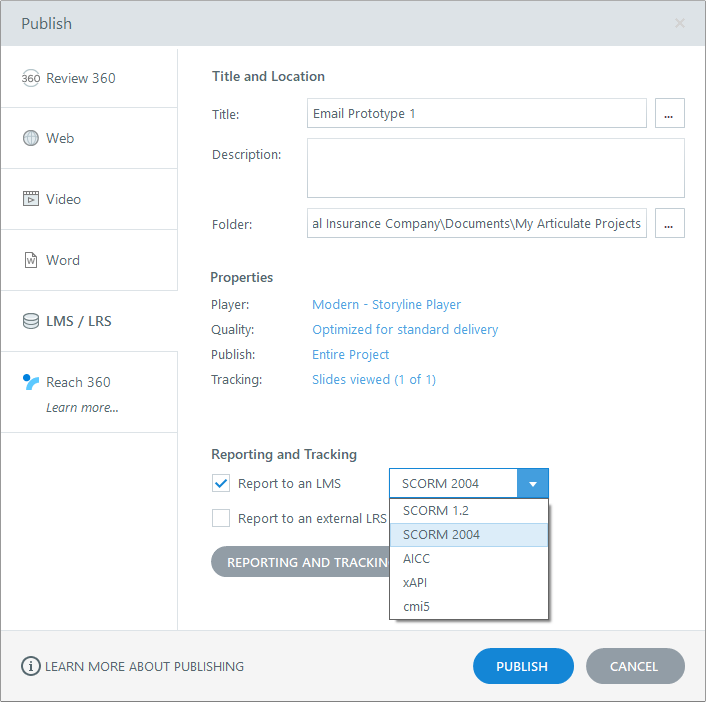Screen dimensions: 706x702
Task: Click the Word document icon
Action: [x=31, y=260]
